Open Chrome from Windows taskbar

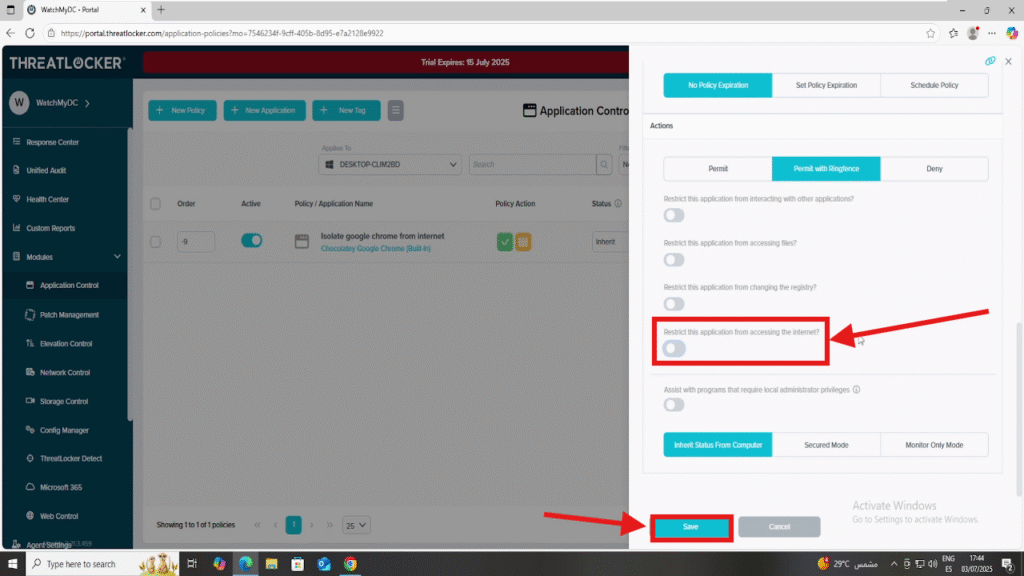click(x=351, y=564)
